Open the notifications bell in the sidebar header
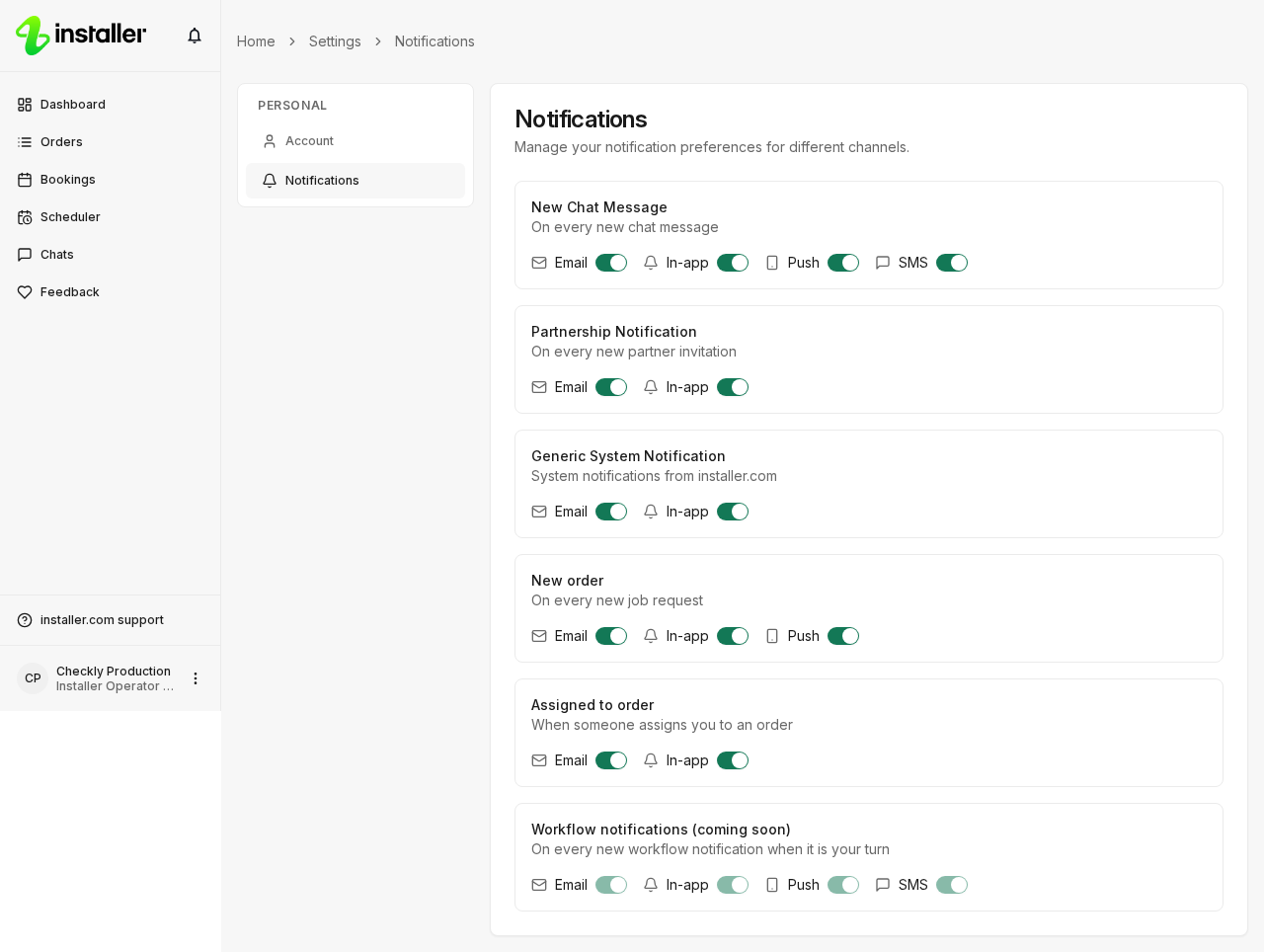Viewport: 1264px width, 952px height. coord(195,36)
